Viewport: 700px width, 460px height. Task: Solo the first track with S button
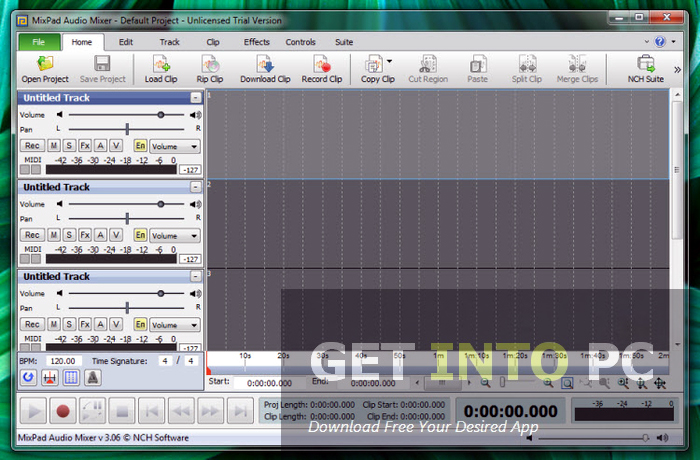(69, 146)
